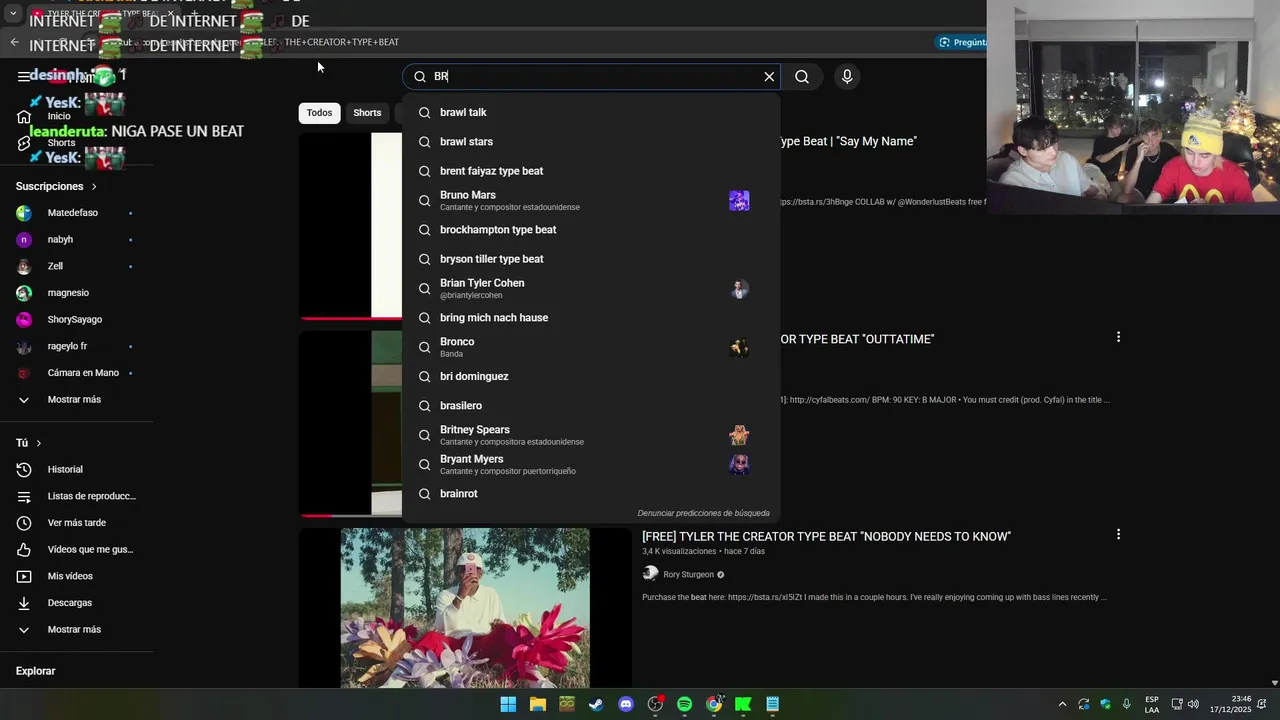This screenshot has width=1280, height=720.
Task: Open Descargas download icon
Action: (24, 603)
